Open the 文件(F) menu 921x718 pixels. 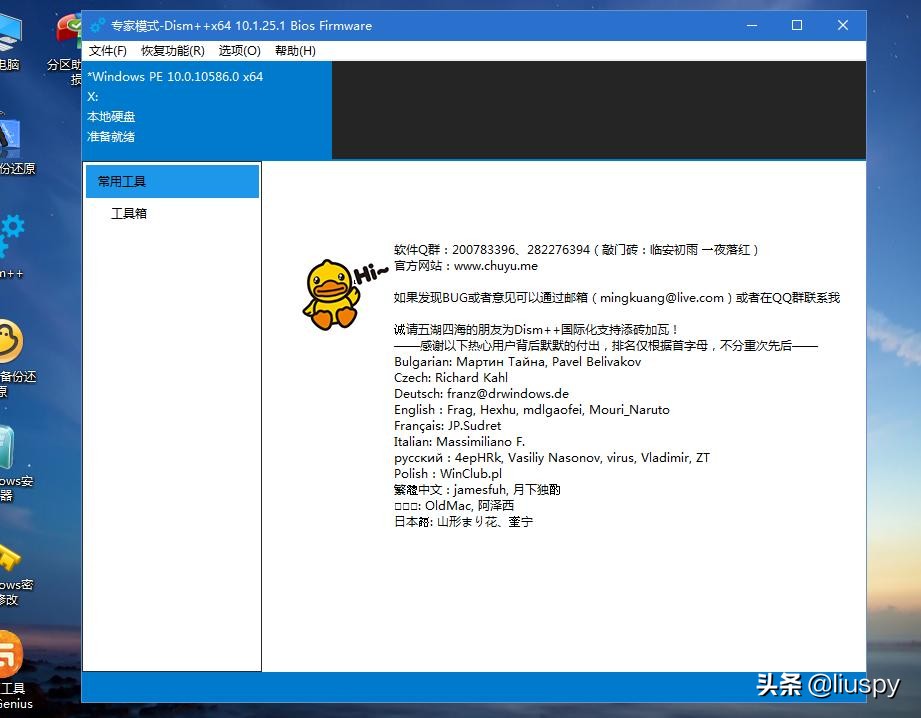[108, 50]
